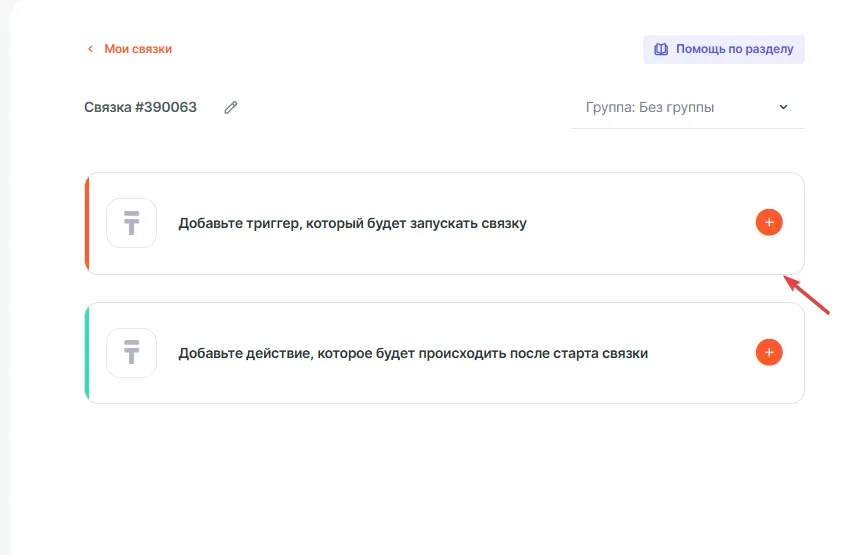Image resolution: width=855 pixels, height=555 pixels.
Task: Click the book icon in the help button
Action: (x=661, y=49)
